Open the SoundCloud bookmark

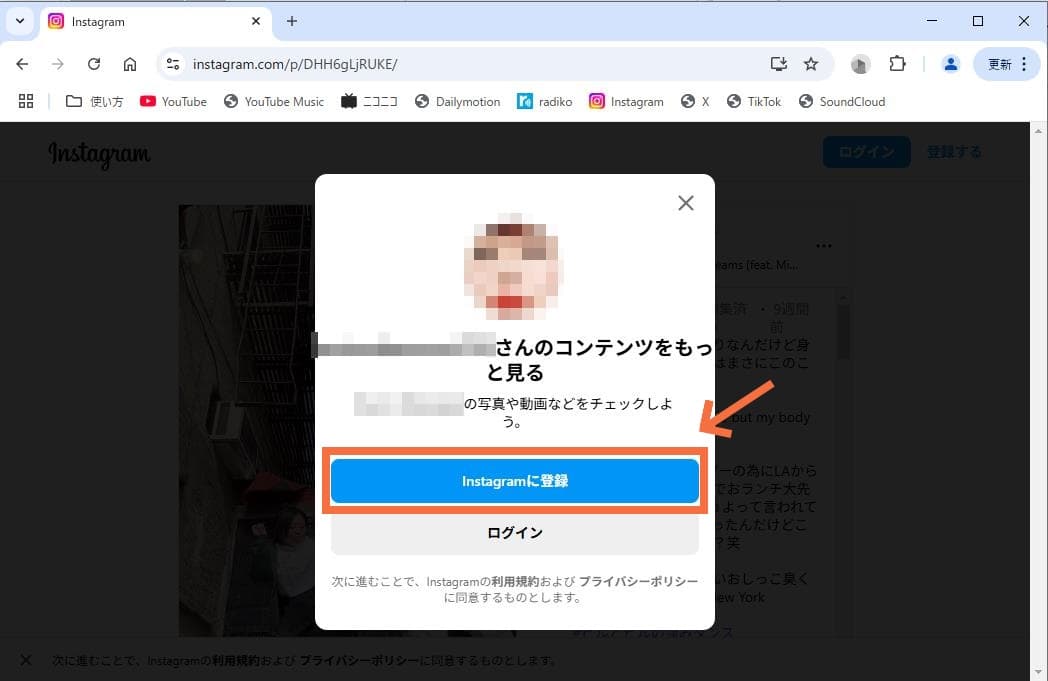click(842, 102)
